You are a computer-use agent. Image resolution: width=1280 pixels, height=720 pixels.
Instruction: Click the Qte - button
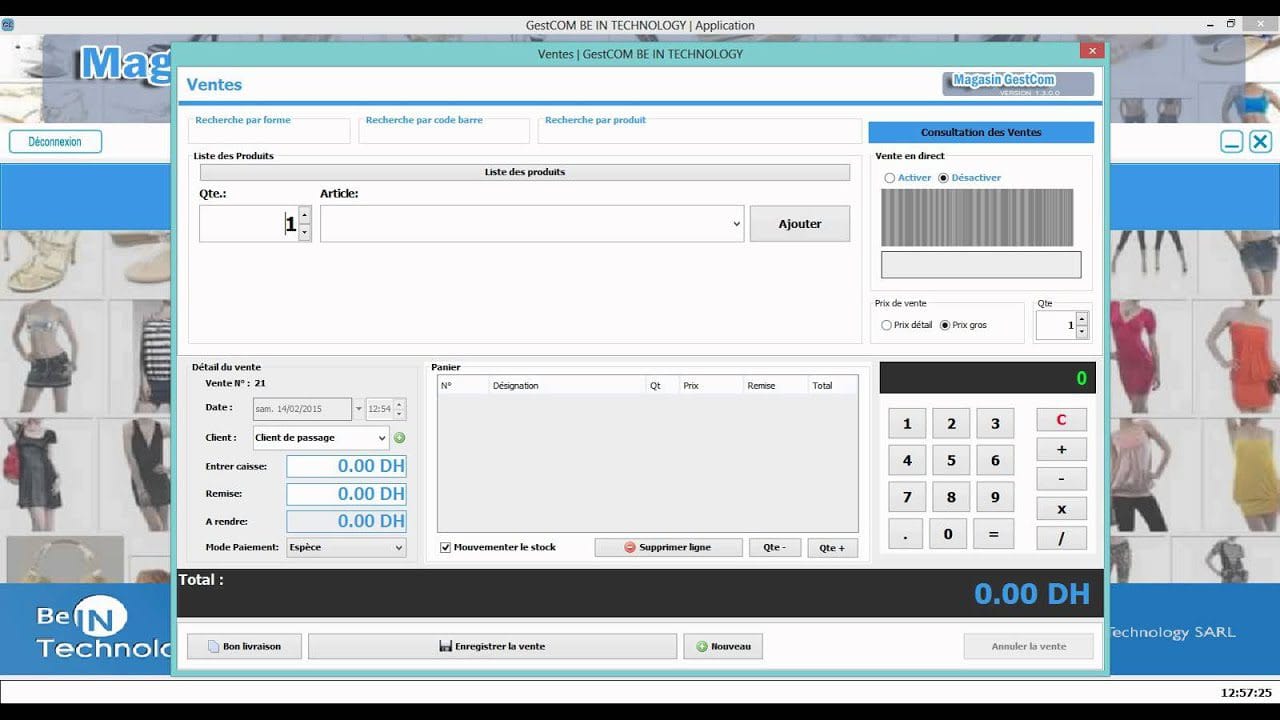tap(775, 548)
